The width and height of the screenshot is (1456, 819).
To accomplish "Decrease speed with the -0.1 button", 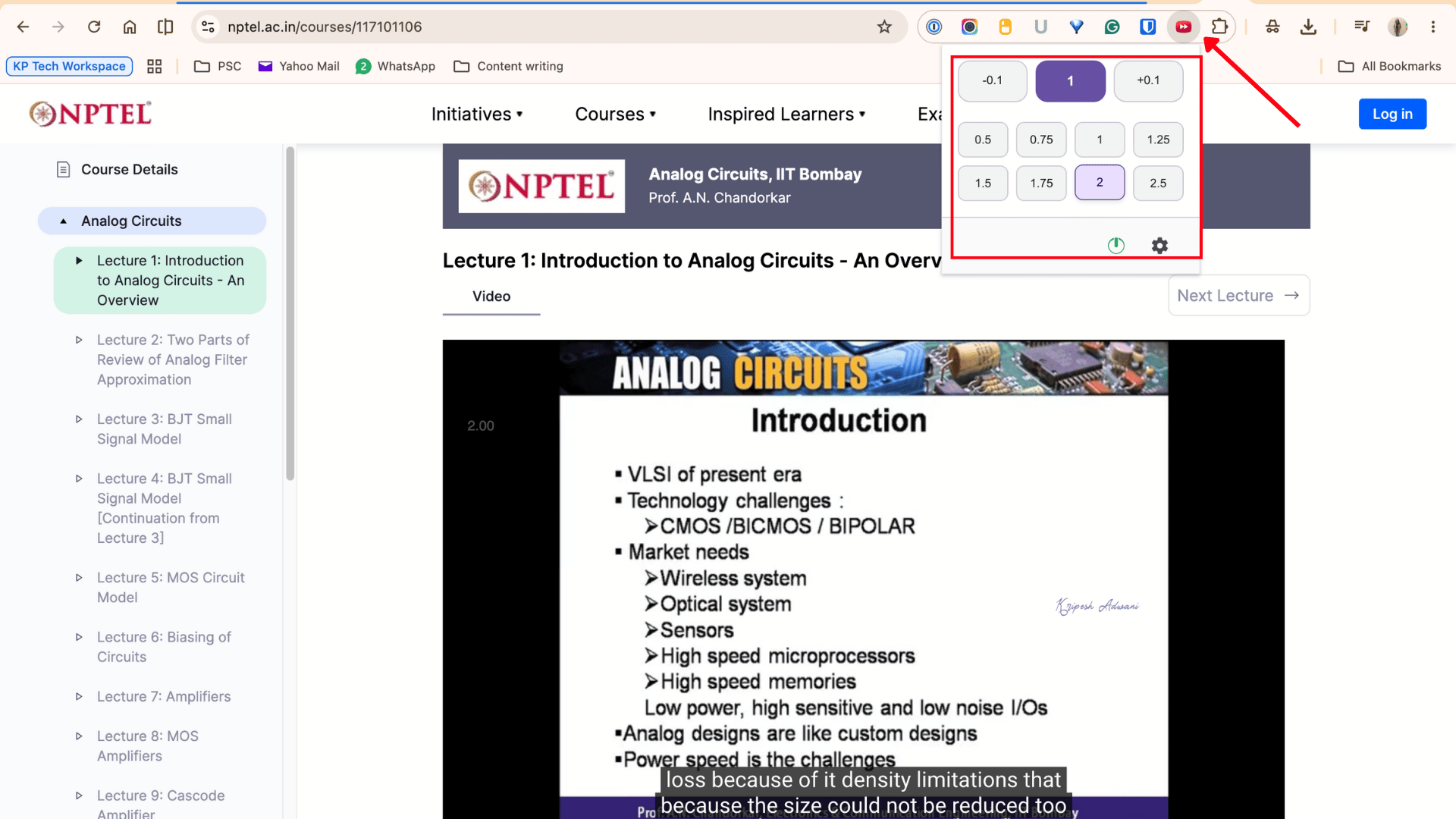I will click(992, 80).
